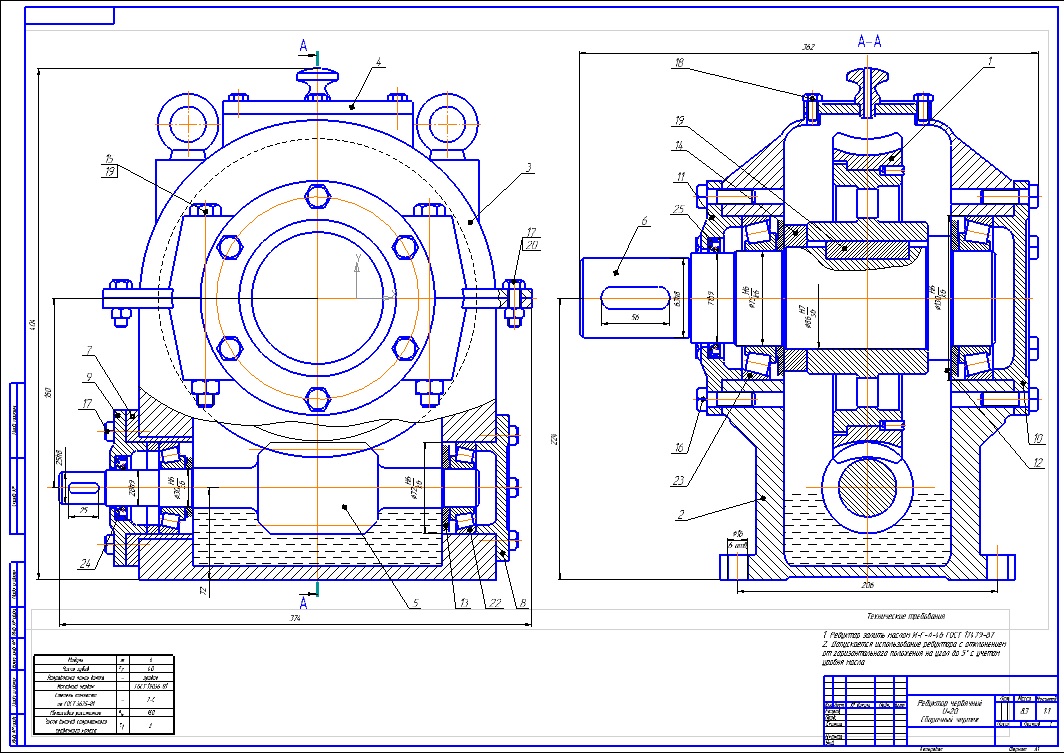
Task: Click part callout number 14
Action: tap(678, 145)
